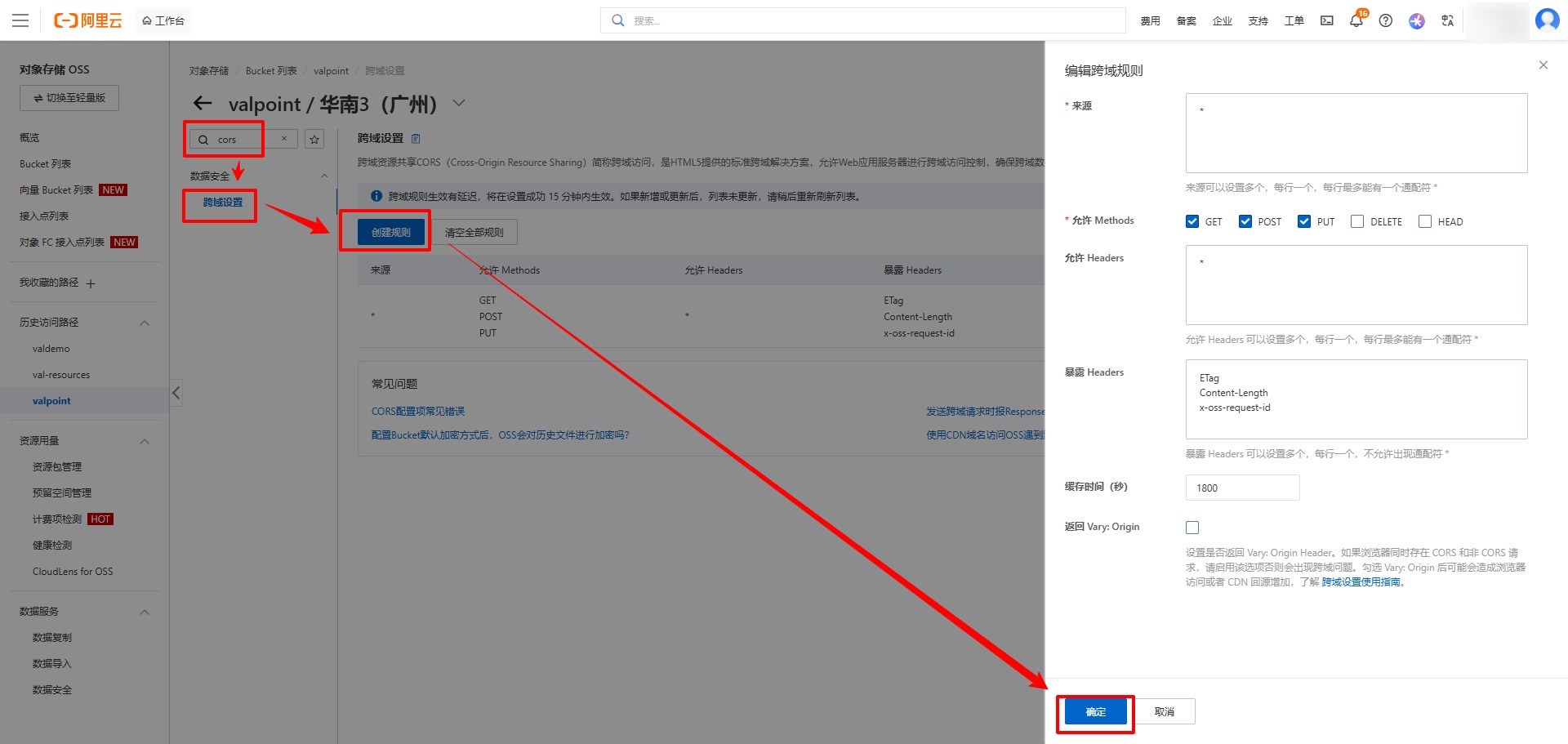
Task: Click the 清空全部规则 button
Action: tap(474, 233)
